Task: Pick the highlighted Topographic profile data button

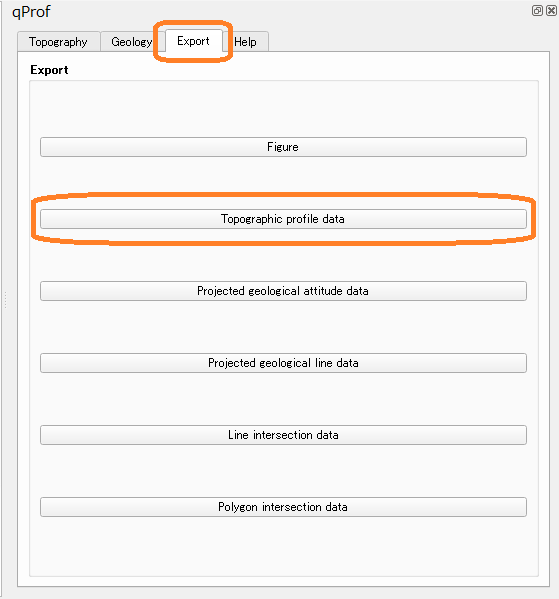Action: 283,219
